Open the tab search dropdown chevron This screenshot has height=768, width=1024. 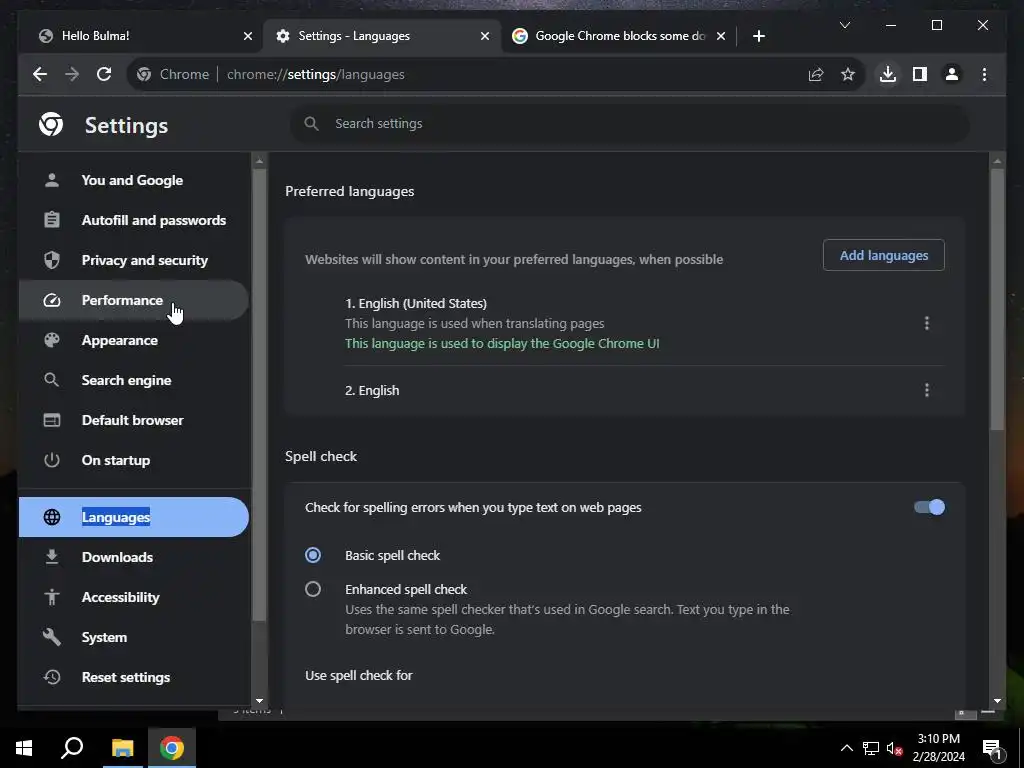pos(844,25)
